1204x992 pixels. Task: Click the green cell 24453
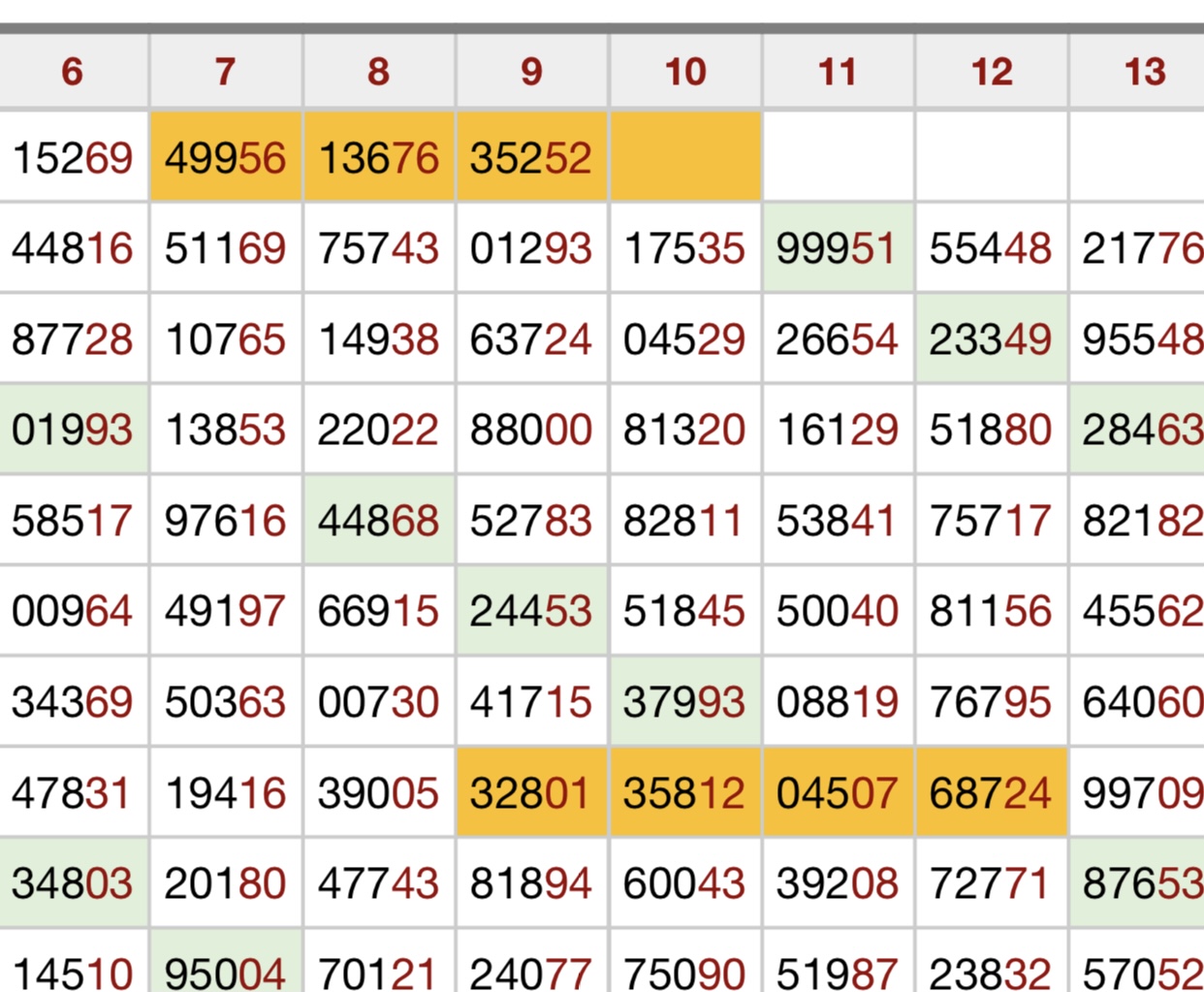tap(531, 612)
